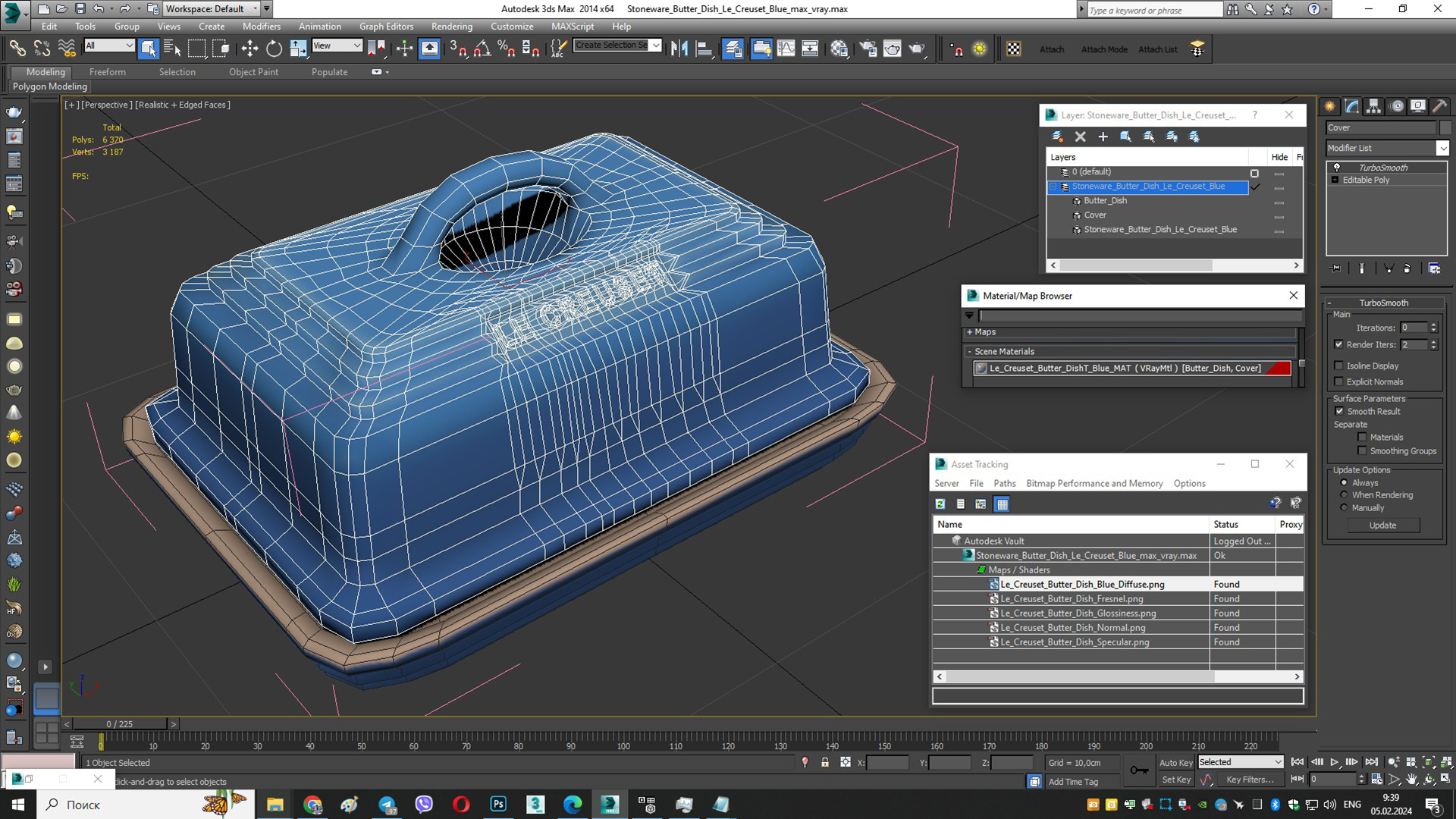Image resolution: width=1456 pixels, height=819 pixels.
Task: Click the Auto Key button
Action: tap(1175, 763)
